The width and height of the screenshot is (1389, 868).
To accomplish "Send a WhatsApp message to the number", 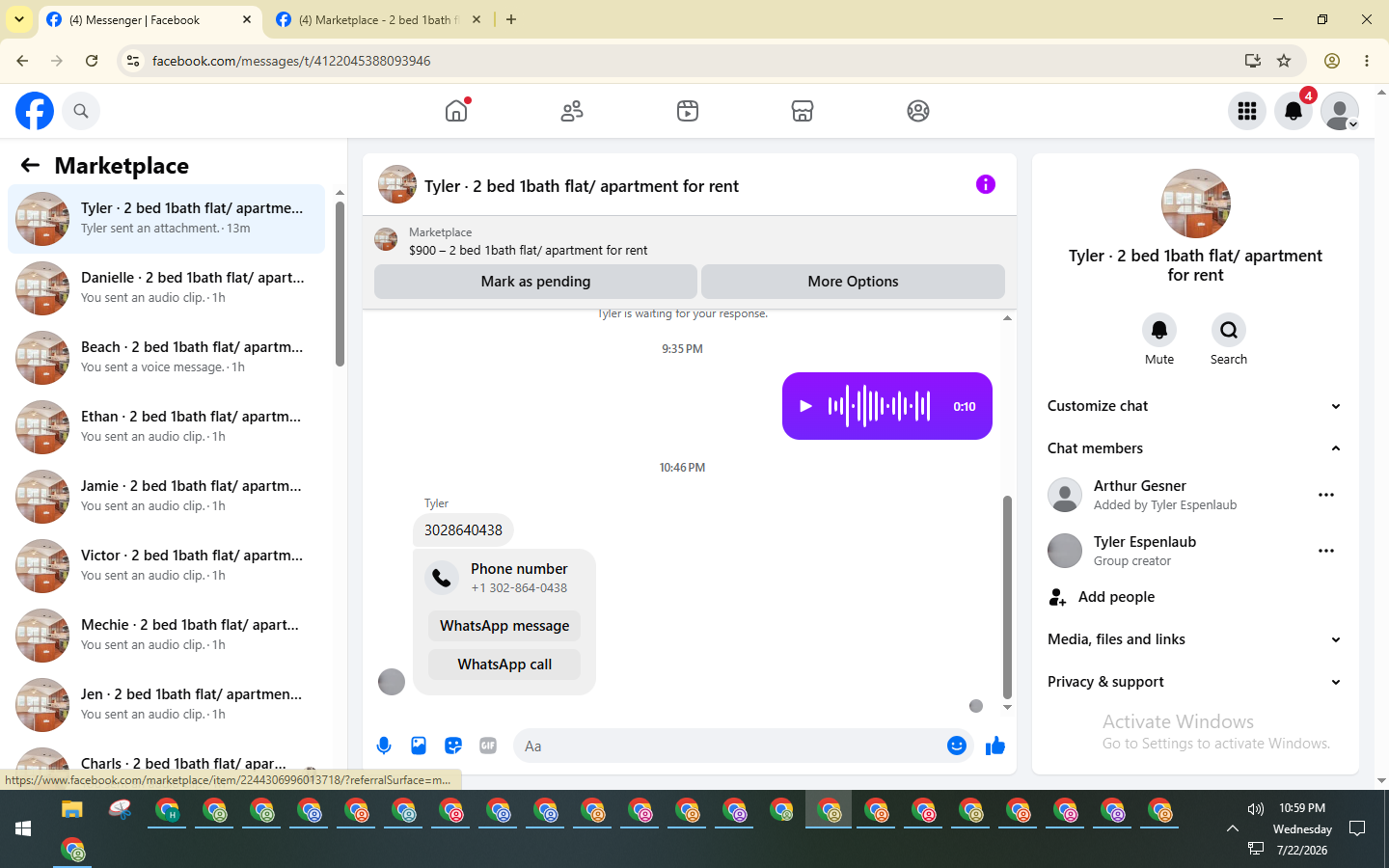I will tap(504, 626).
